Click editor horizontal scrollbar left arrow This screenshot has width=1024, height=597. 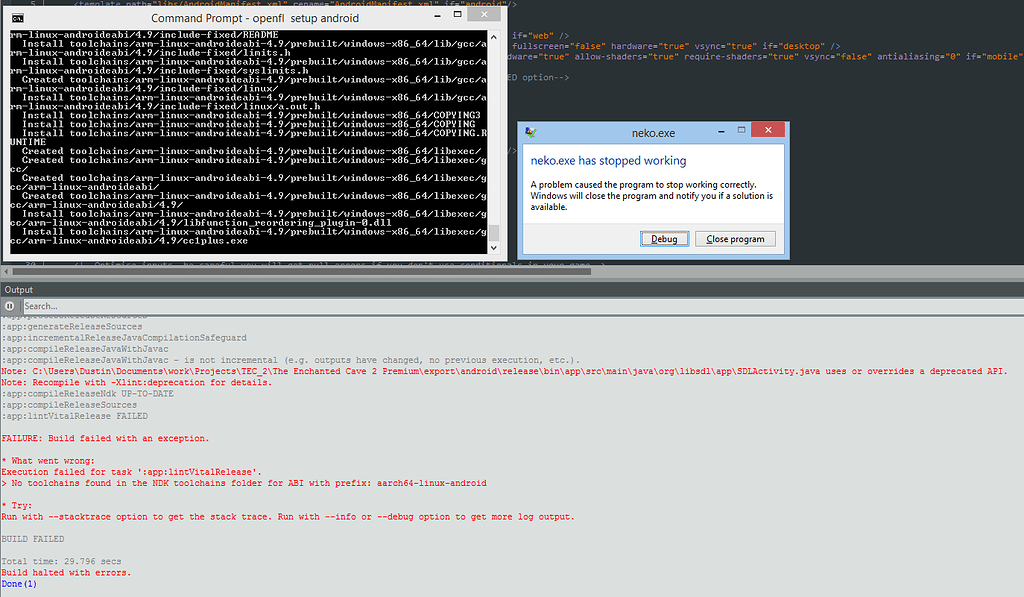tap(6, 271)
